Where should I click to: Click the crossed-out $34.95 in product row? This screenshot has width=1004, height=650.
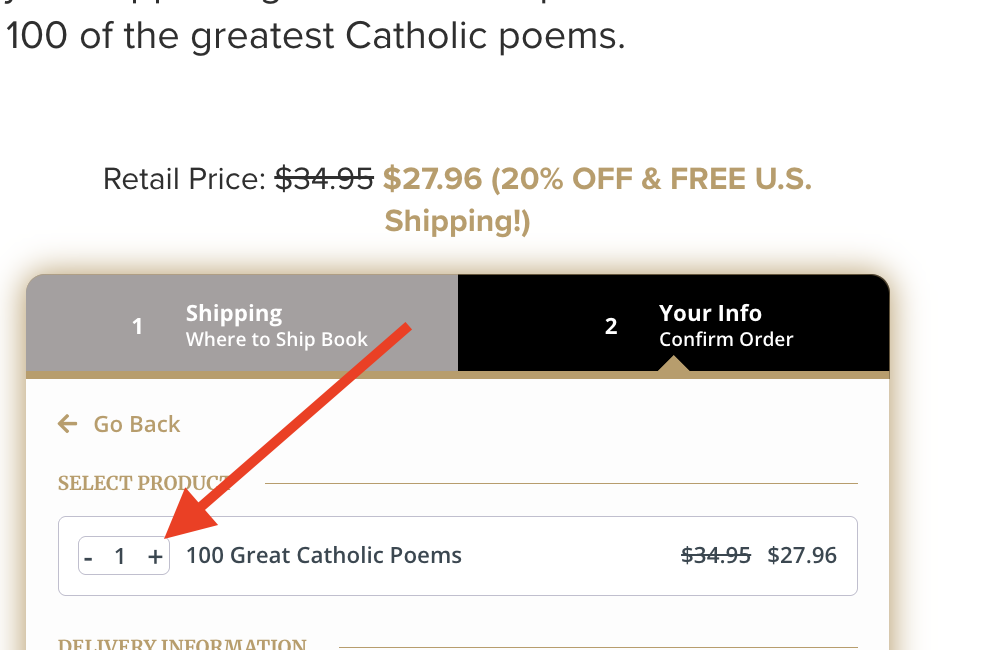tap(716, 555)
